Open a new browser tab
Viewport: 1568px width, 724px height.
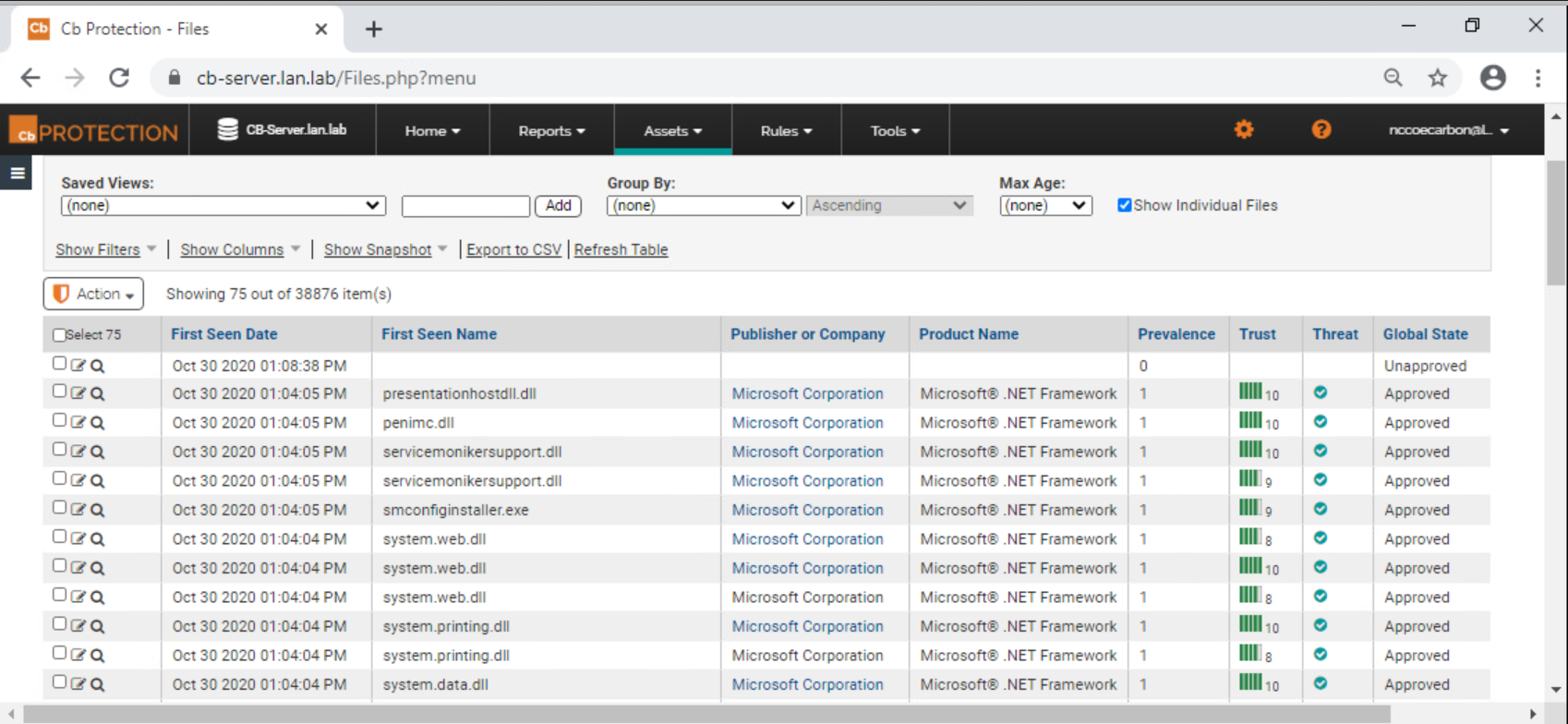[x=373, y=30]
